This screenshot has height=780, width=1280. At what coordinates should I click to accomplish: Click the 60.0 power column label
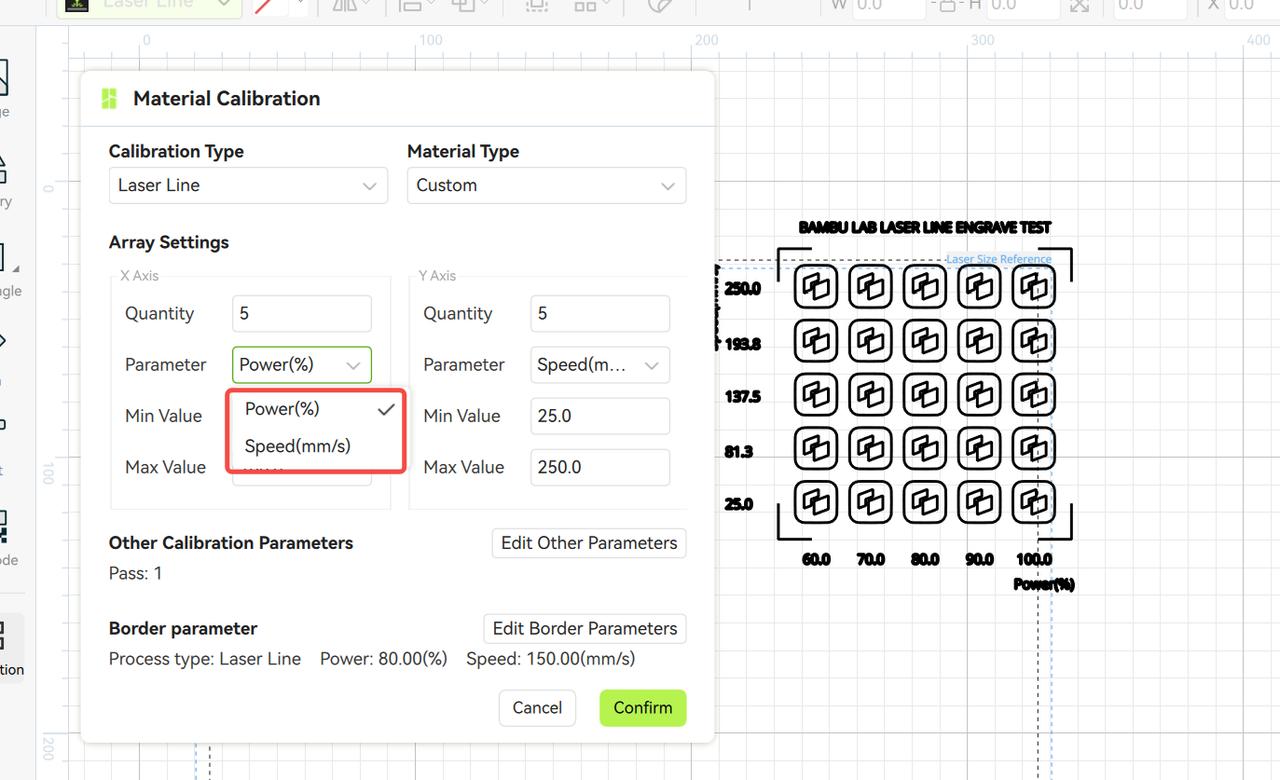click(x=817, y=560)
